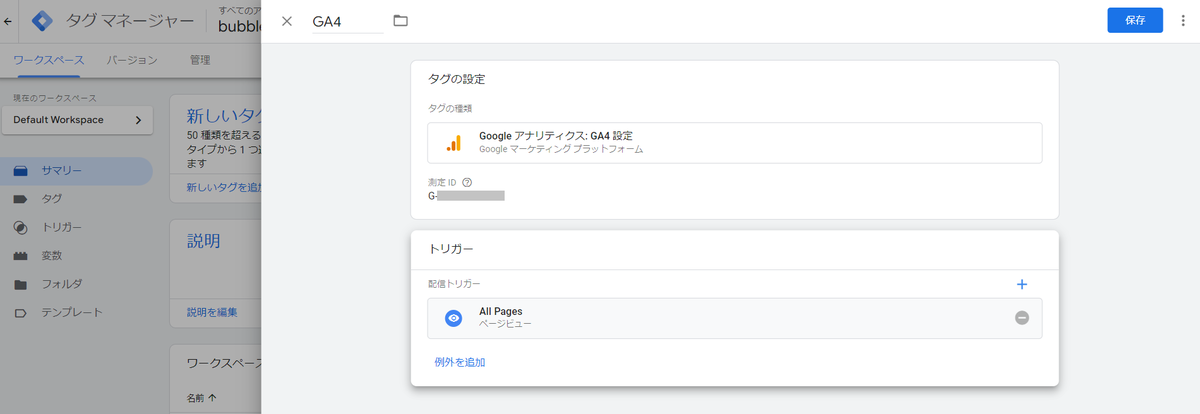
Task: Open folder selector next to tag name
Action: [x=401, y=21]
